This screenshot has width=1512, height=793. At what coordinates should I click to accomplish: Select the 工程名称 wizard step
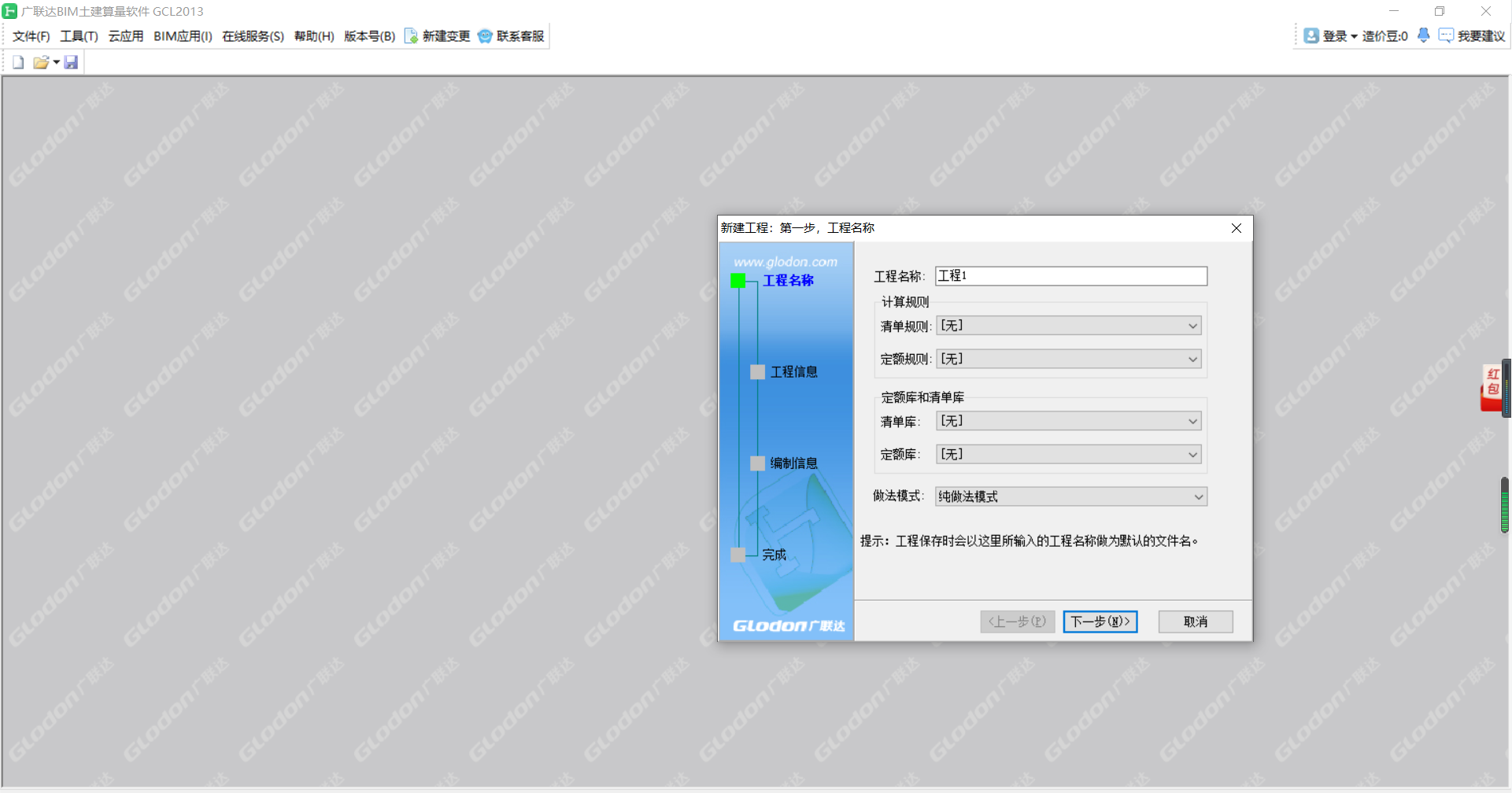pyautogui.click(x=788, y=280)
